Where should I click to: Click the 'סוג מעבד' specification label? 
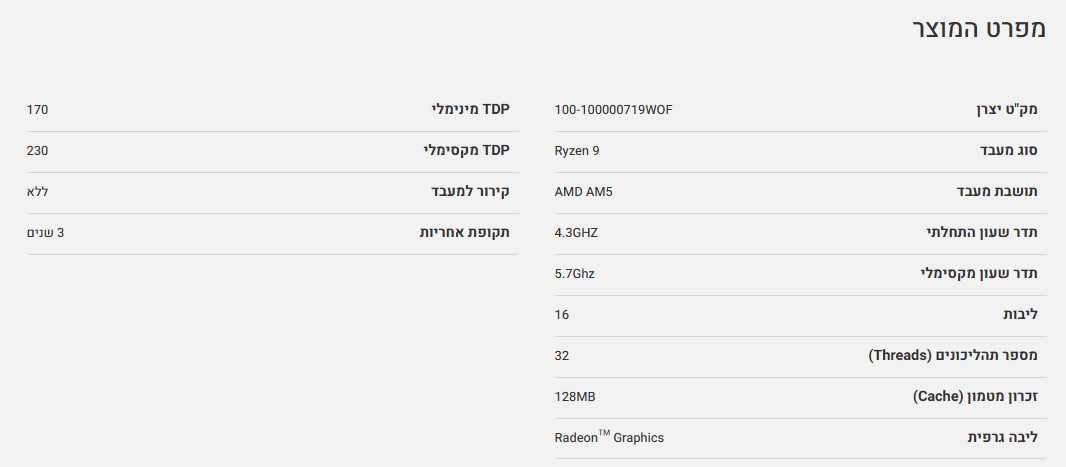(x=1008, y=150)
